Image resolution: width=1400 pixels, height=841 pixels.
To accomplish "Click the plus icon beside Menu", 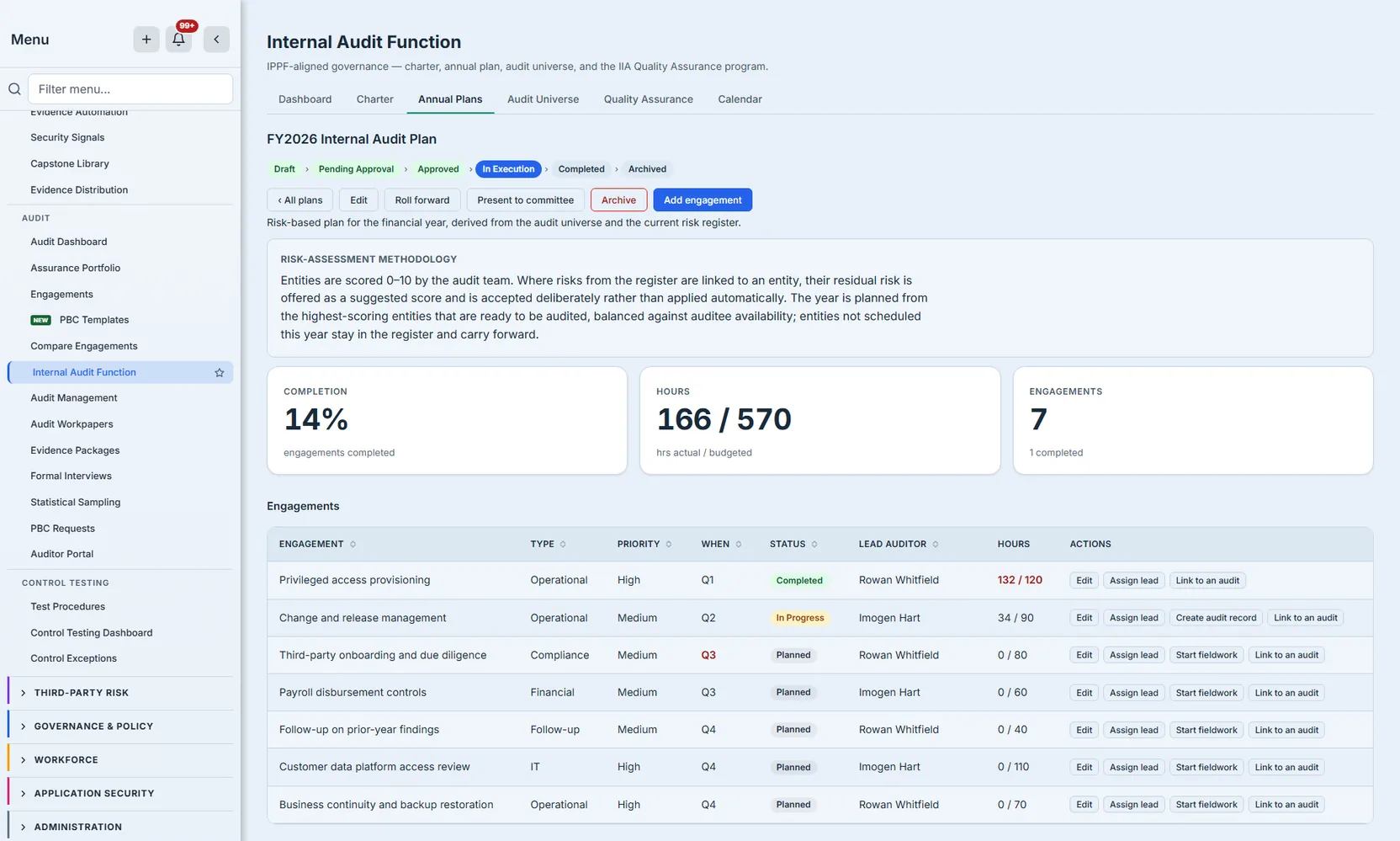I will pos(146,39).
